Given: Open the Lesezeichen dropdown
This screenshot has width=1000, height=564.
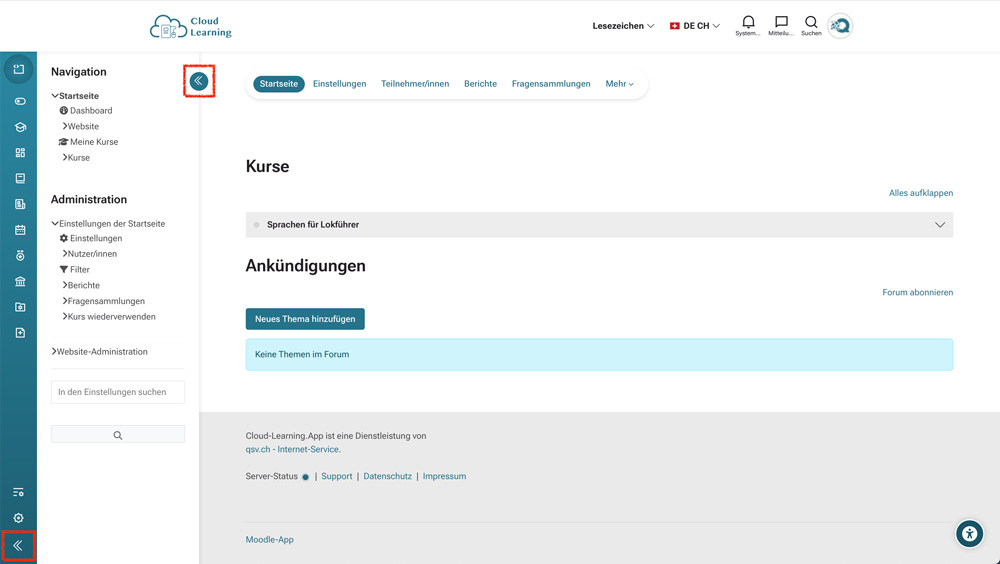Looking at the screenshot, I should (623, 26).
